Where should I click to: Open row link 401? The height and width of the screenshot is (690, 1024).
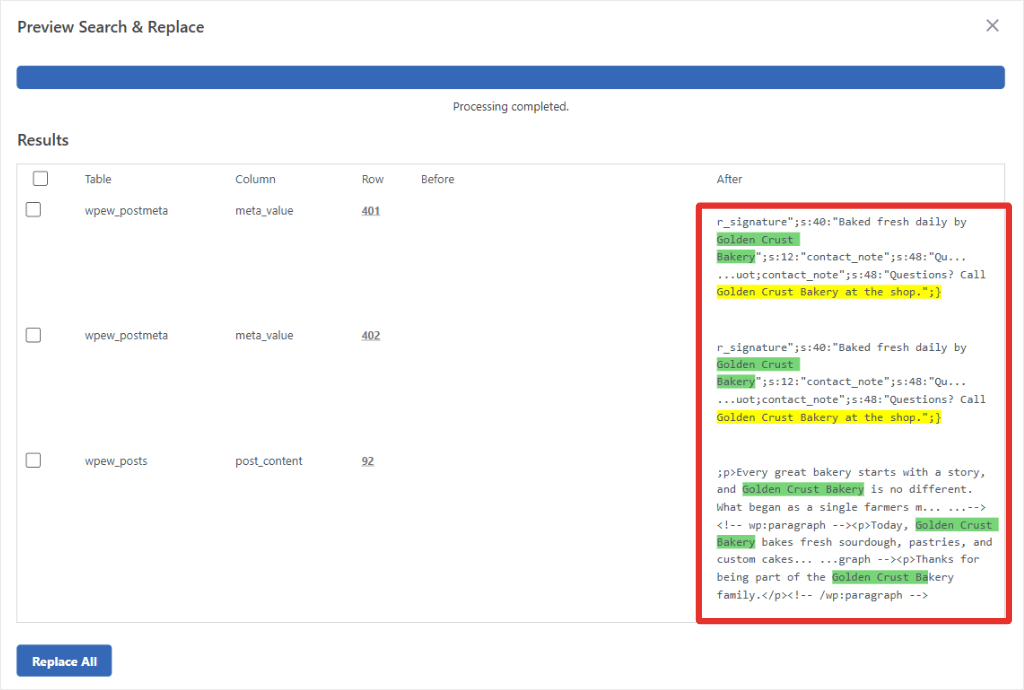tap(370, 211)
